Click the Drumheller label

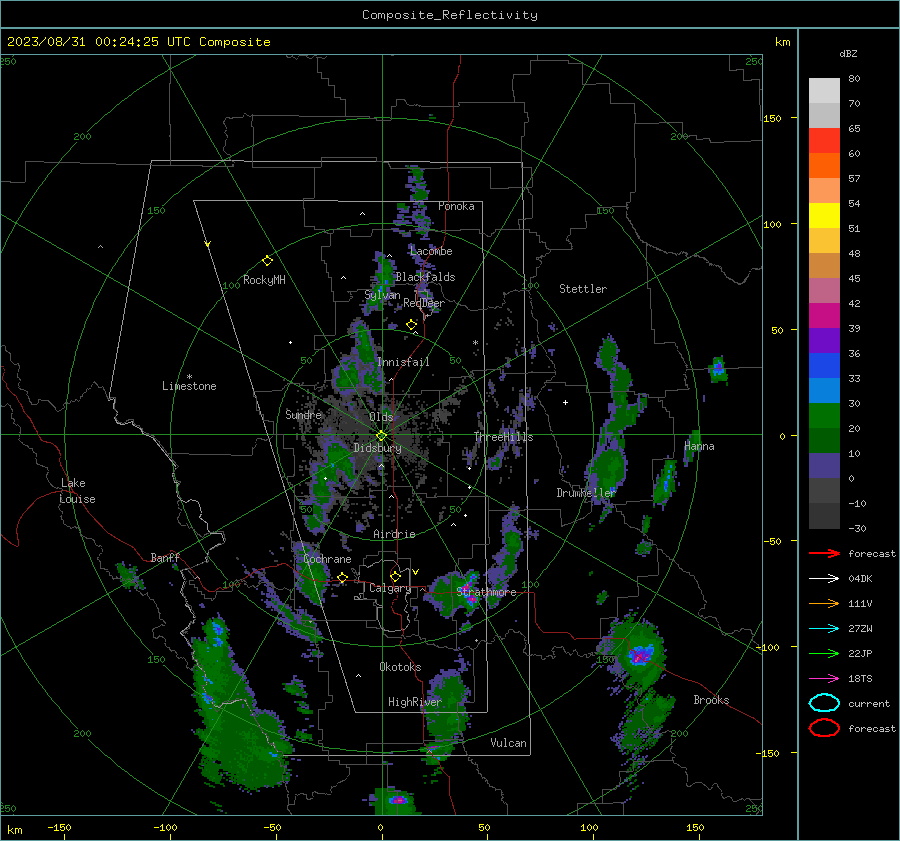pyautogui.click(x=586, y=493)
